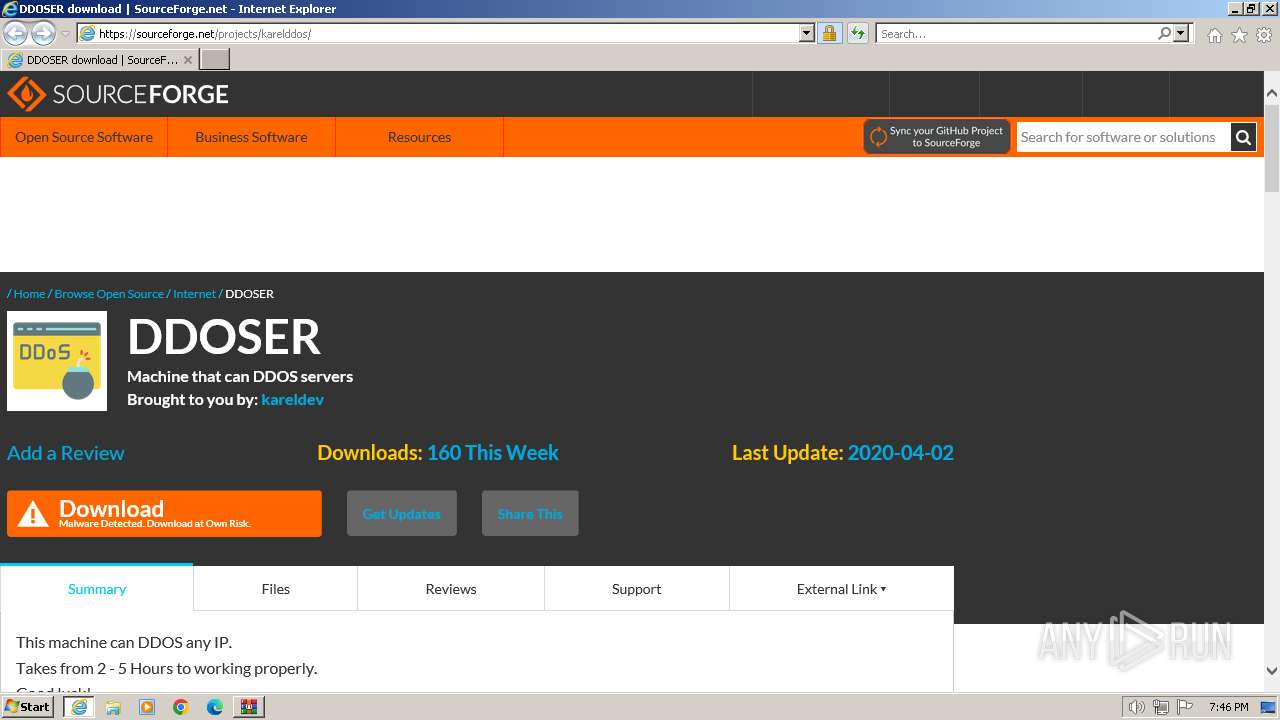Image resolution: width=1280 pixels, height=720 pixels.
Task: Click the browser Back button
Action: [x=16, y=33]
